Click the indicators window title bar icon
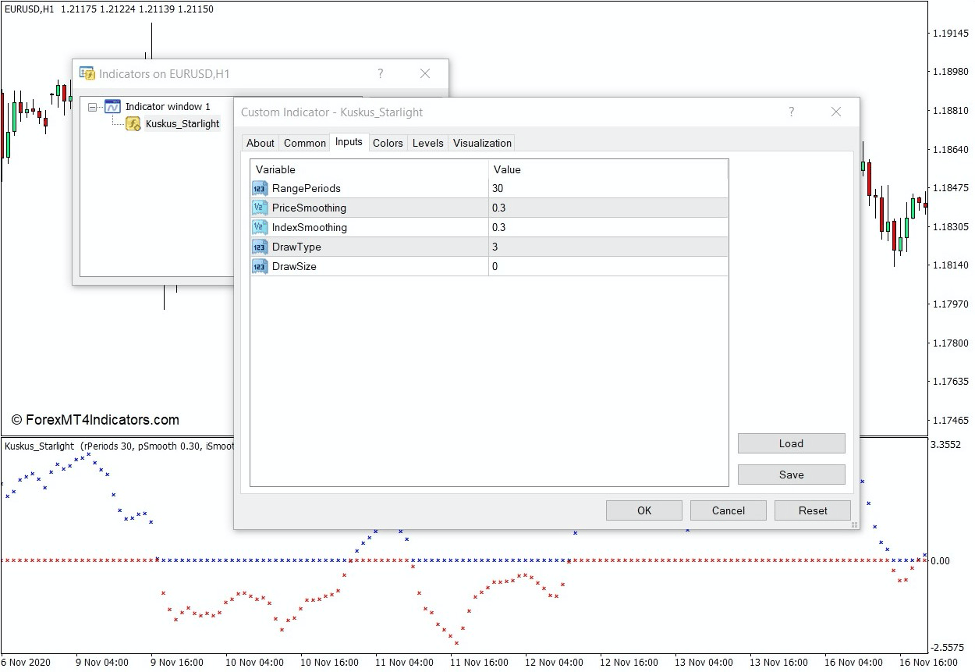This screenshot has height=672, width=977. pyautogui.click(x=87, y=73)
